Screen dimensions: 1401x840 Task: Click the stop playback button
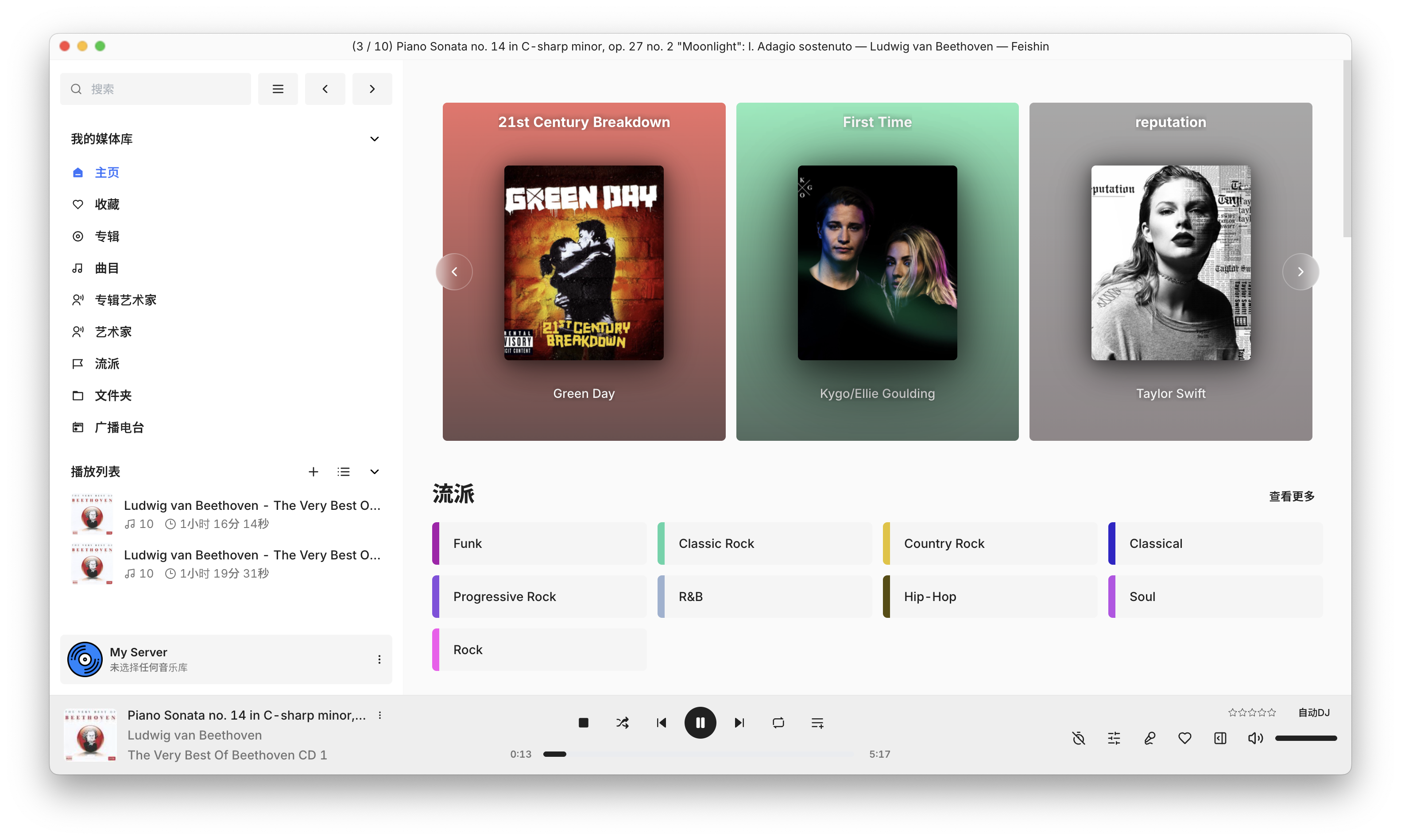pos(583,723)
